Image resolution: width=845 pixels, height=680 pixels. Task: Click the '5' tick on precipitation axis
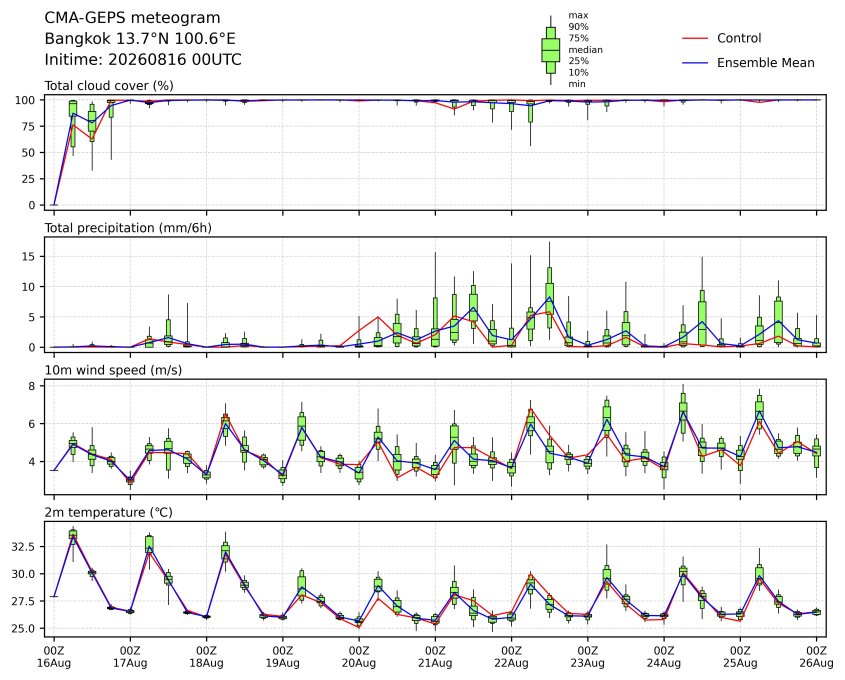pos(32,317)
